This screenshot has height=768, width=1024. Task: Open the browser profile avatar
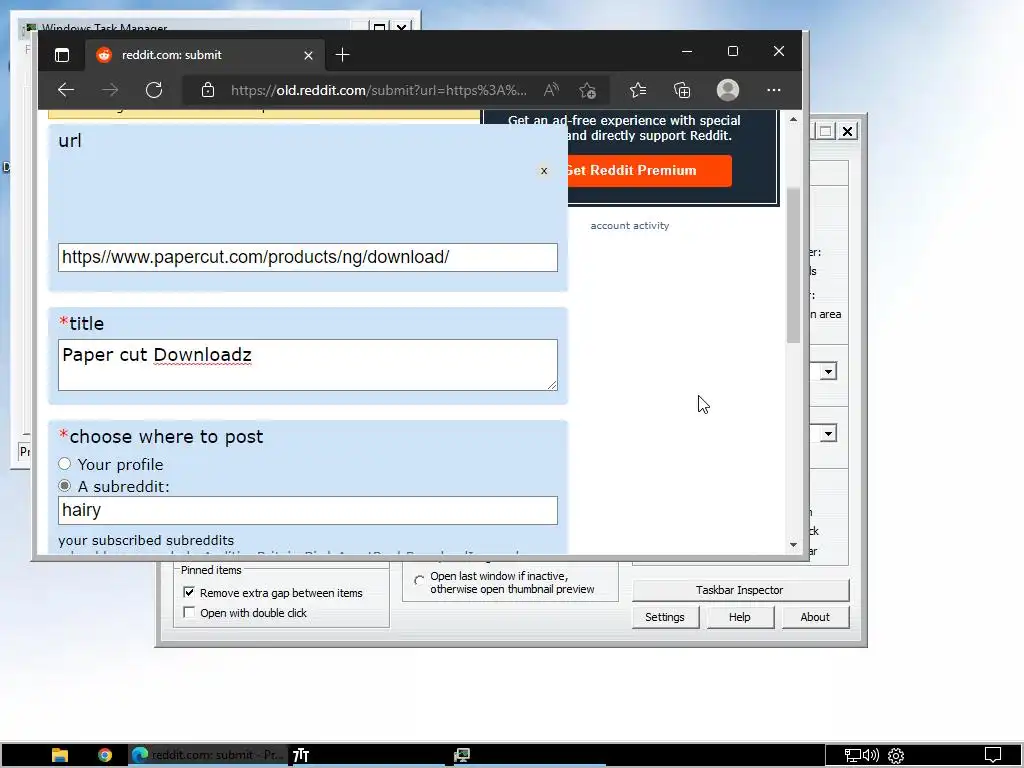[x=728, y=90]
